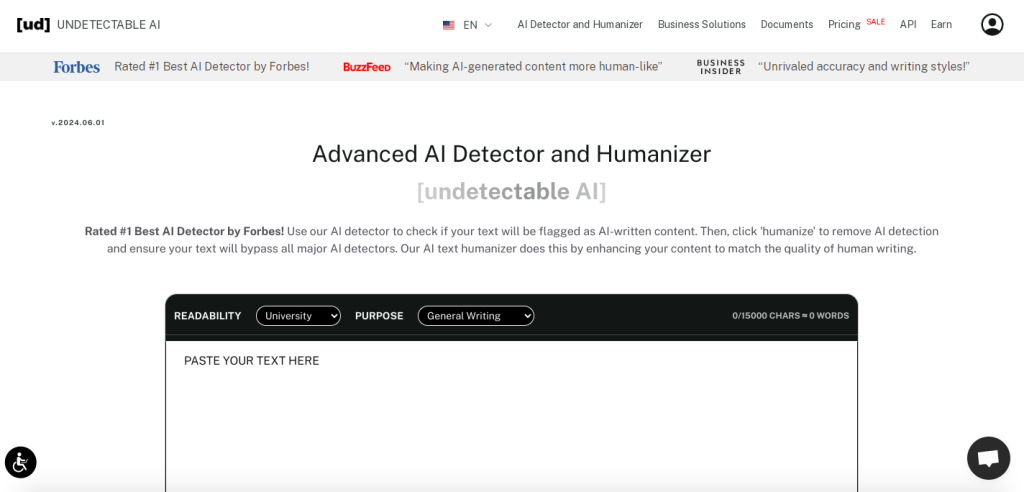
Task: Open the Purpose General Writing dropdown
Action: click(x=476, y=316)
